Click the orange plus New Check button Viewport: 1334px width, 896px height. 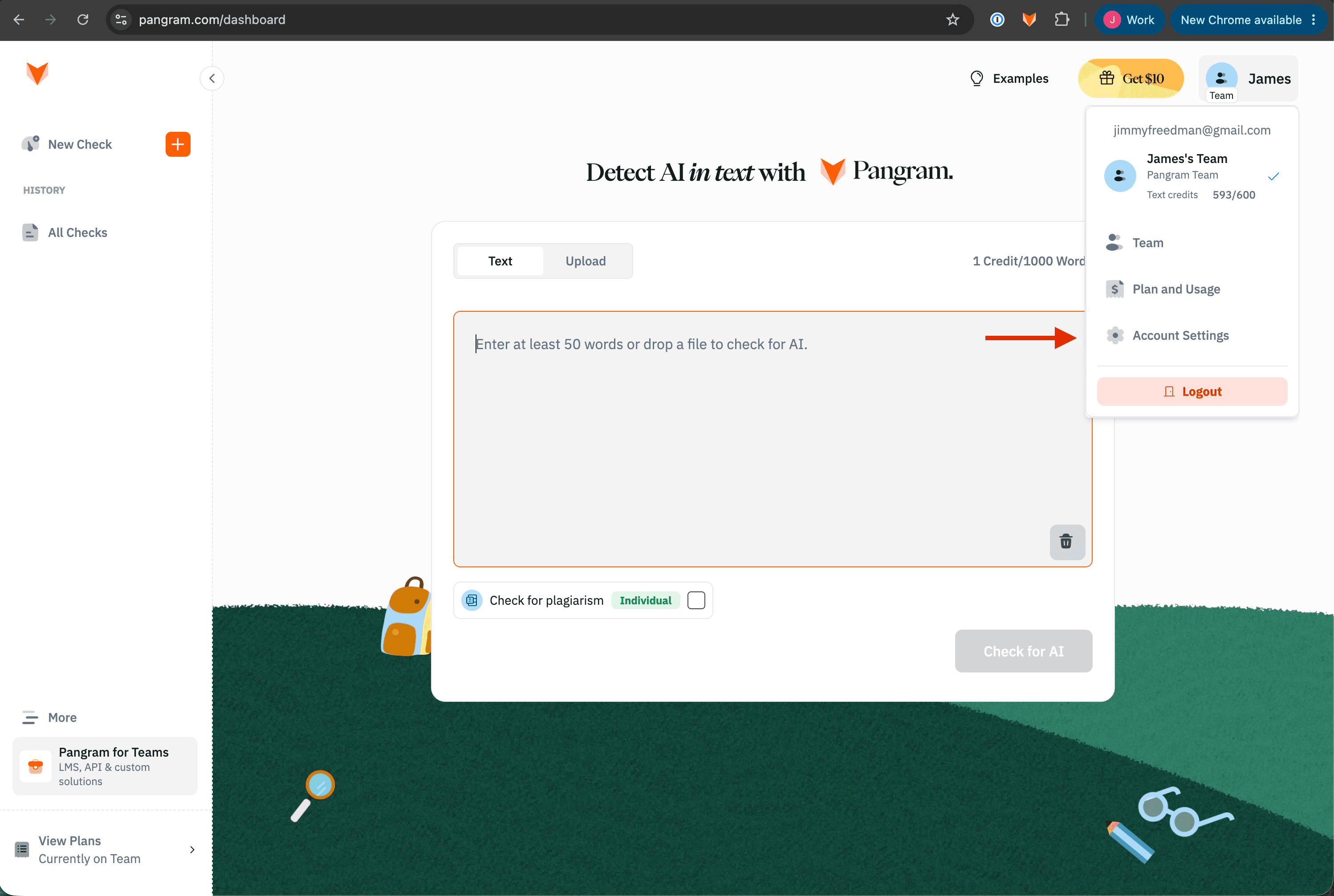point(178,144)
